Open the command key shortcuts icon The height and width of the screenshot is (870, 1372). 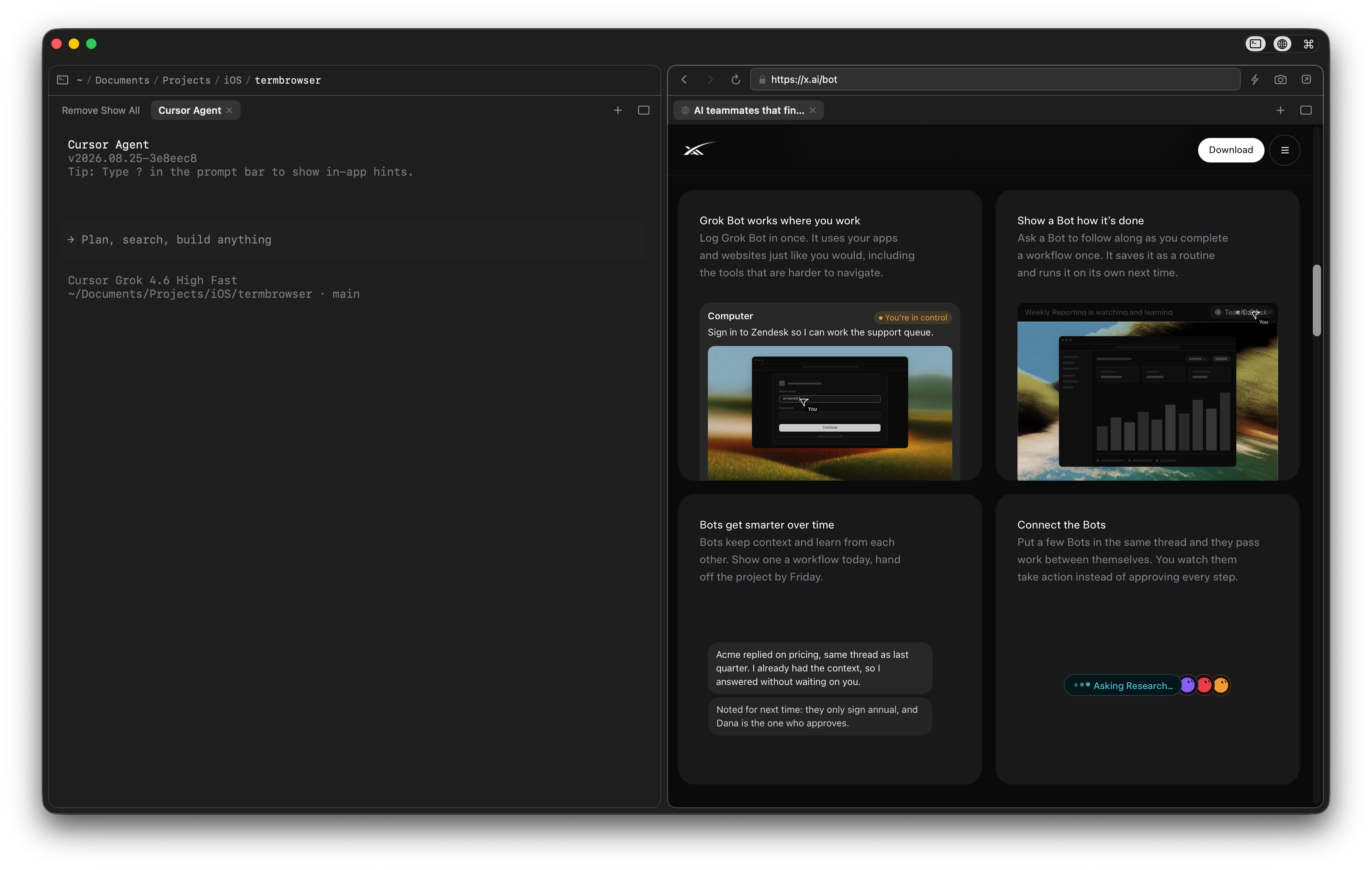[x=1308, y=44]
